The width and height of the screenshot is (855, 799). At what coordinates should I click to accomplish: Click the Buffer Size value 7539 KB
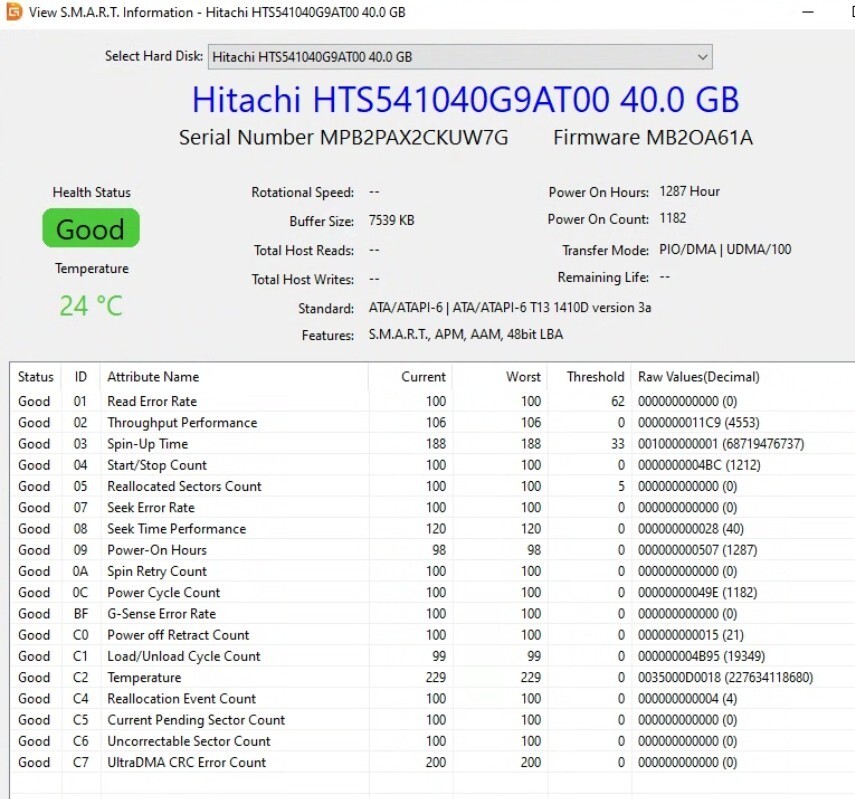[392, 220]
